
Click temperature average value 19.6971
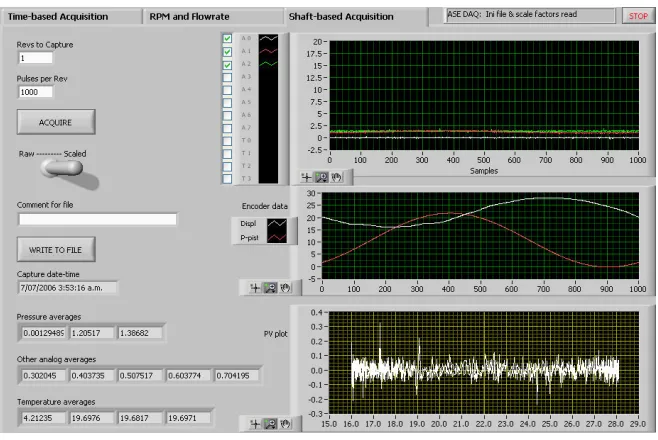point(188,418)
